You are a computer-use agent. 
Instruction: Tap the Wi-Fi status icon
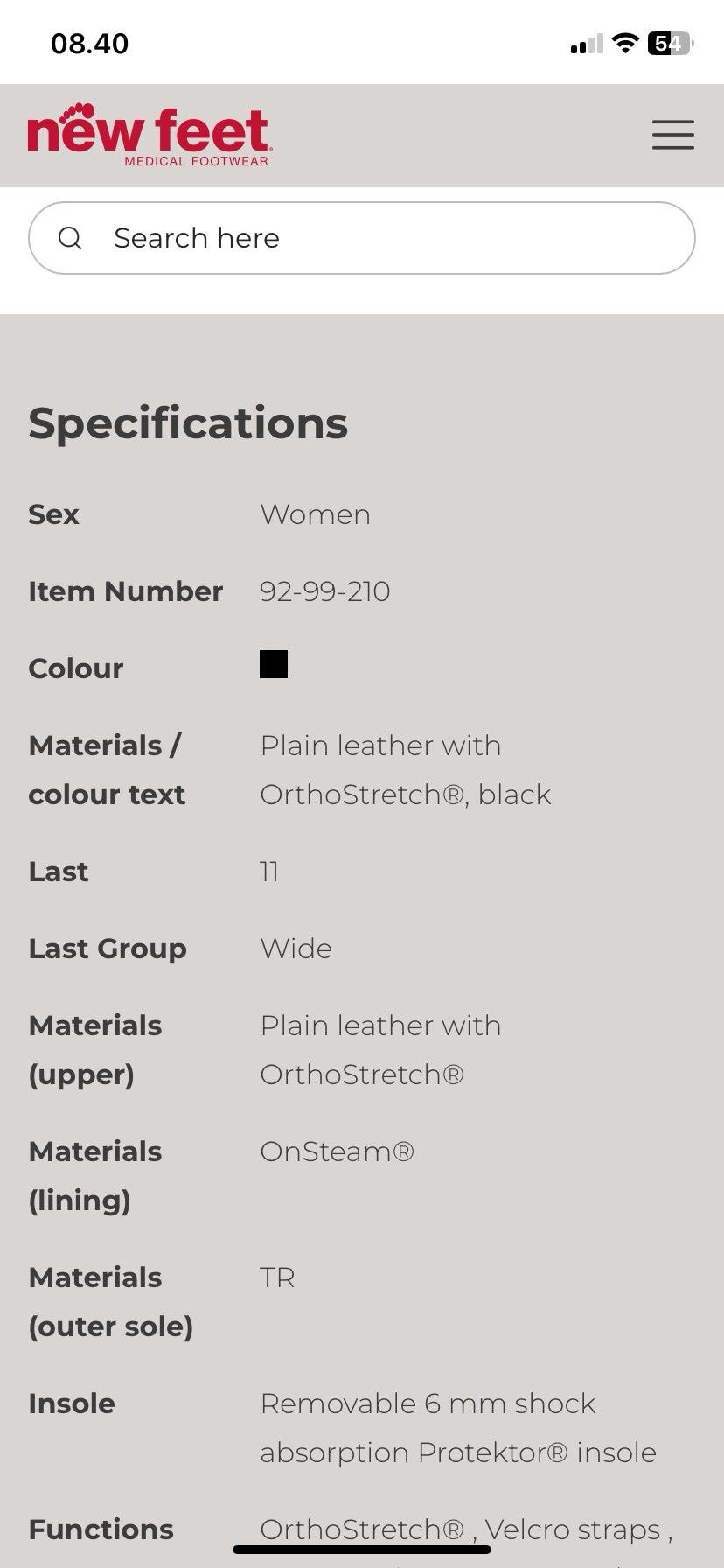tap(624, 43)
